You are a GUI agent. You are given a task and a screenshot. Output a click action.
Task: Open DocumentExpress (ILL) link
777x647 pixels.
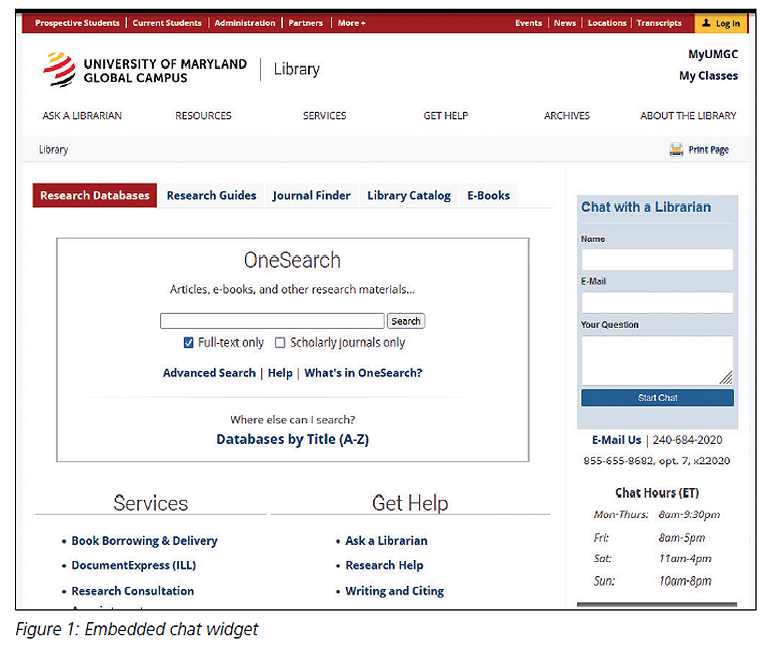(134, 565)
